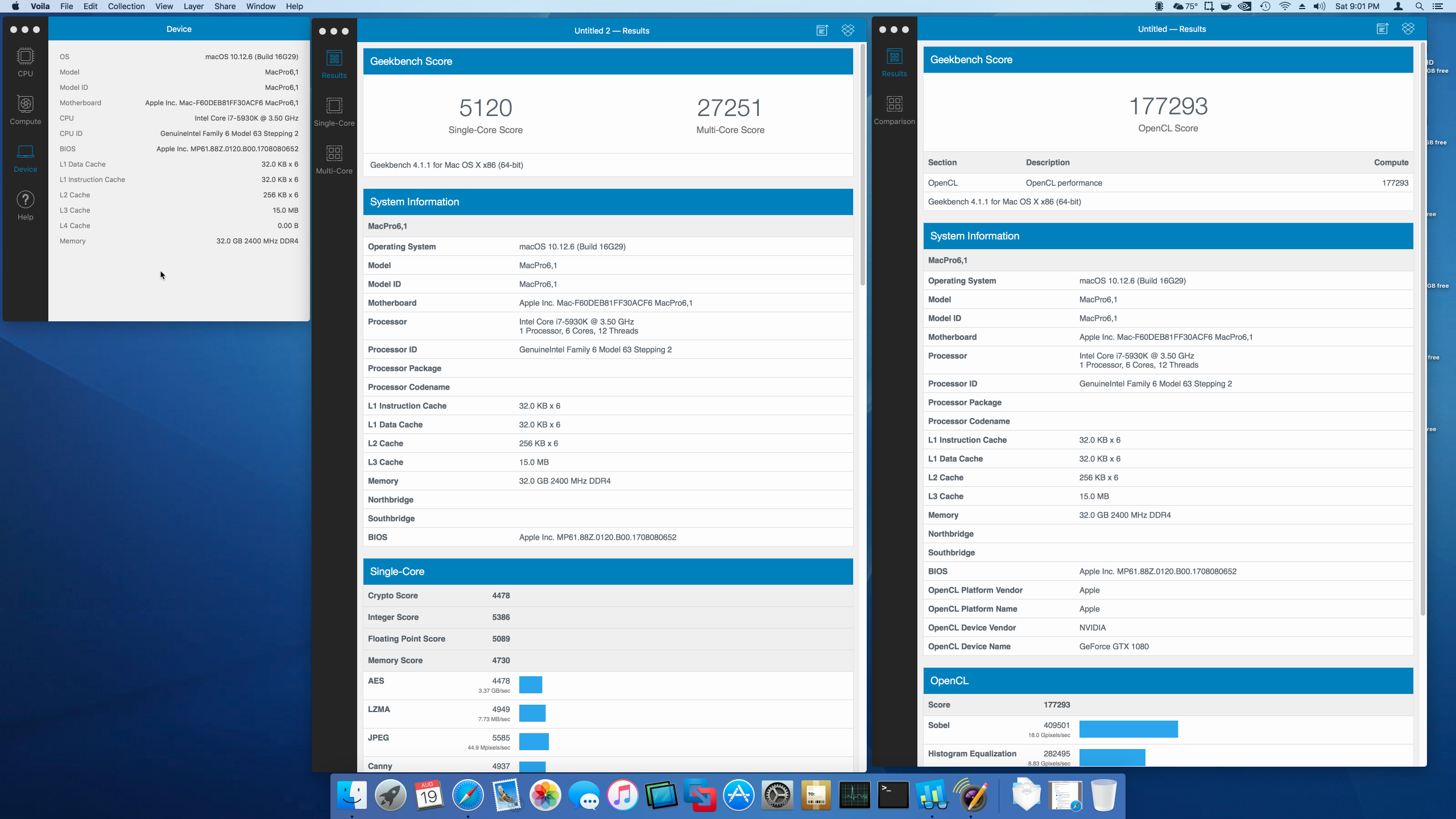Click Dropbox icon in Untitled 2 window
This screenshot has width=1456, height=819.
click(x=848, y=31)
